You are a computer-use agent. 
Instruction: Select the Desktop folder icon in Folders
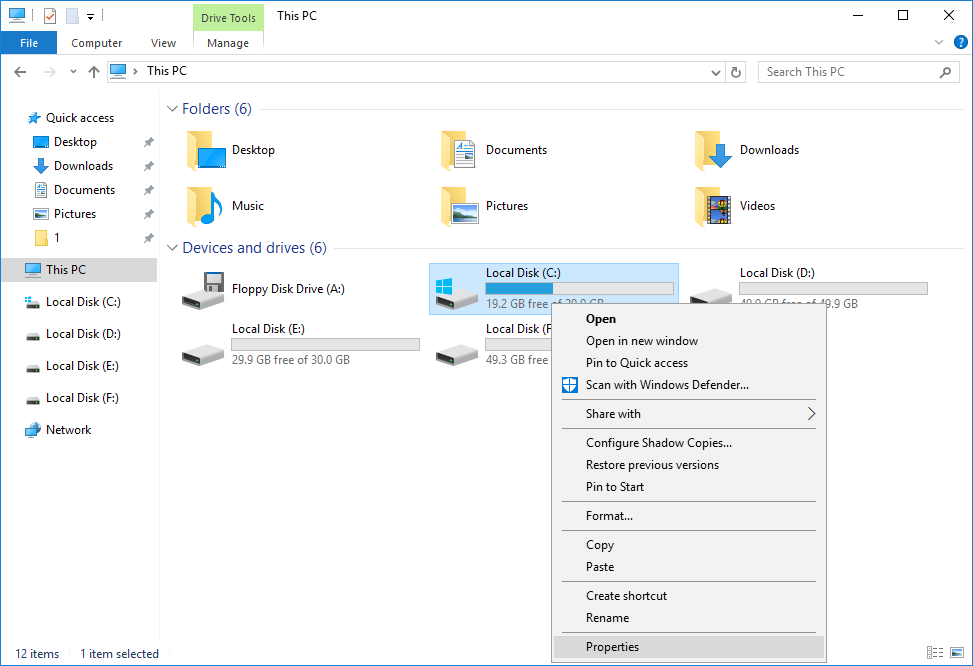206,150
